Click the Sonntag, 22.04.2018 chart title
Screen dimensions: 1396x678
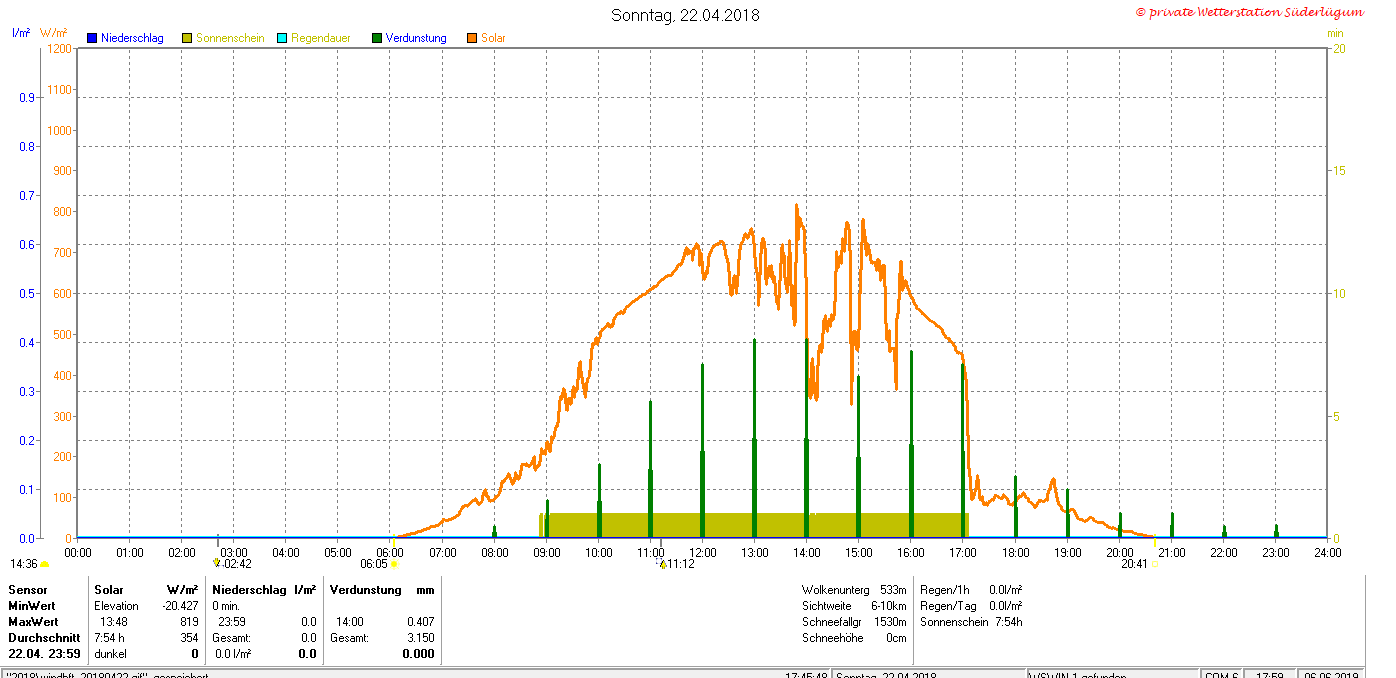tap(685, 15)
